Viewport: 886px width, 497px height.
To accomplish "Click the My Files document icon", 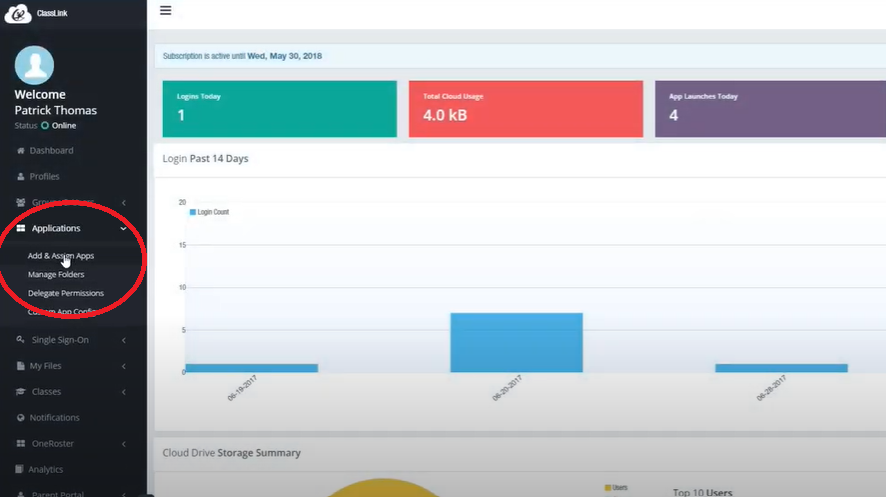I will pyautogui.click(x=21, y=366).
